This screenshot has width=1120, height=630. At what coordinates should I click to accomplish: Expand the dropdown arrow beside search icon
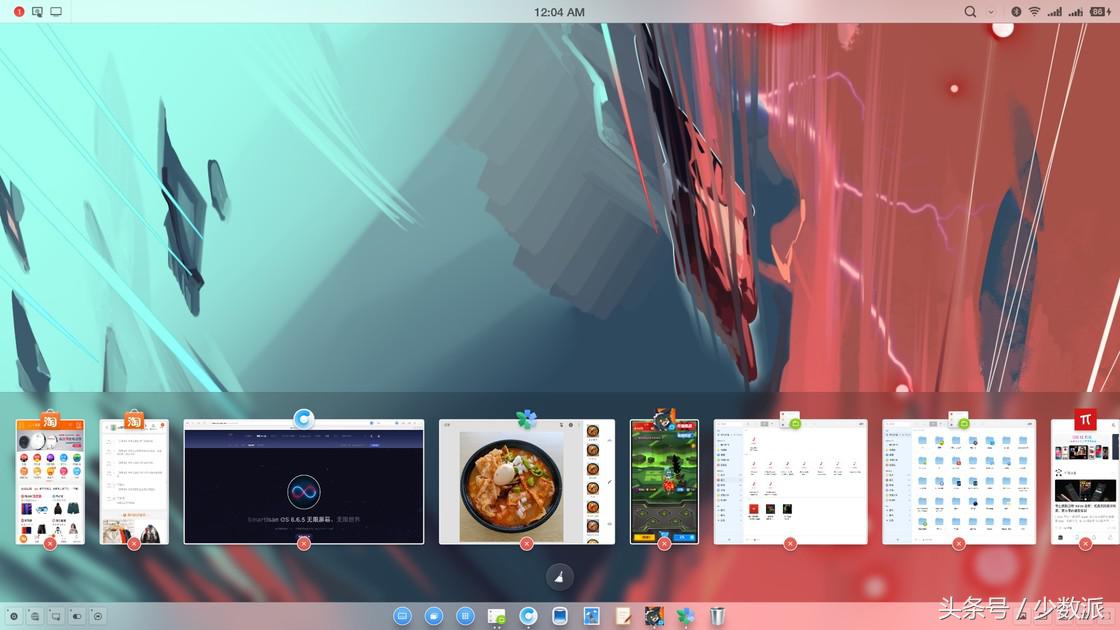point(991,12)
